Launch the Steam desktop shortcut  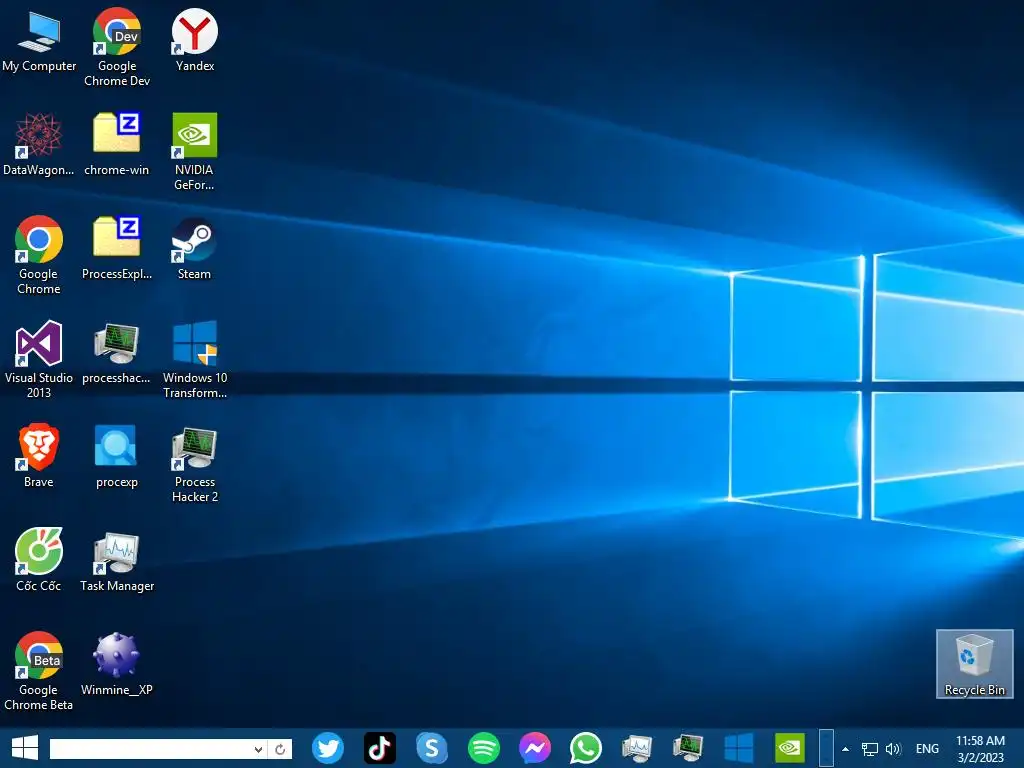[x=195, y=248]
